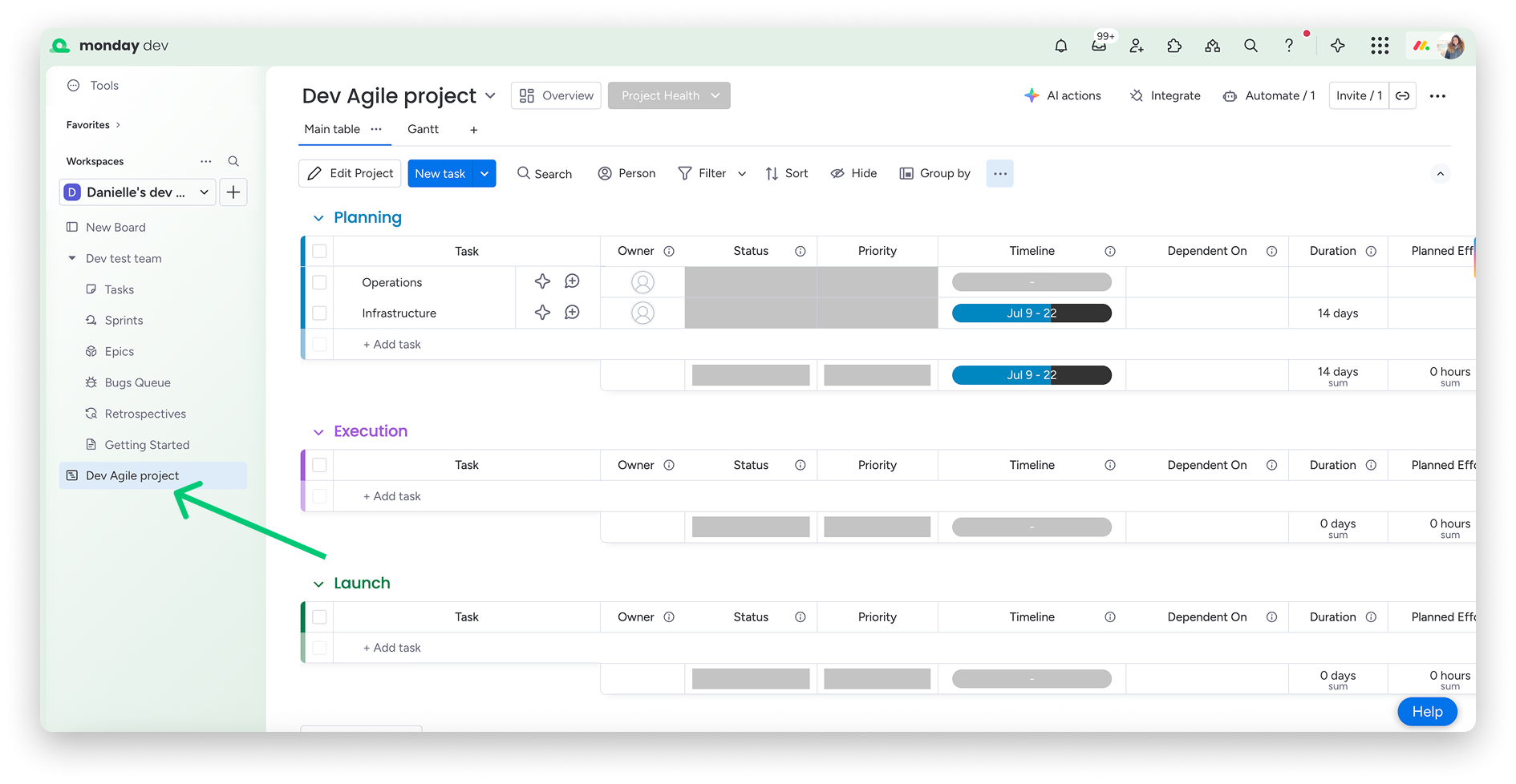The width and height of the screenshot is (1516, 784).
Task: Open New task dropdown arrow
Action: (x=484, y=173)
